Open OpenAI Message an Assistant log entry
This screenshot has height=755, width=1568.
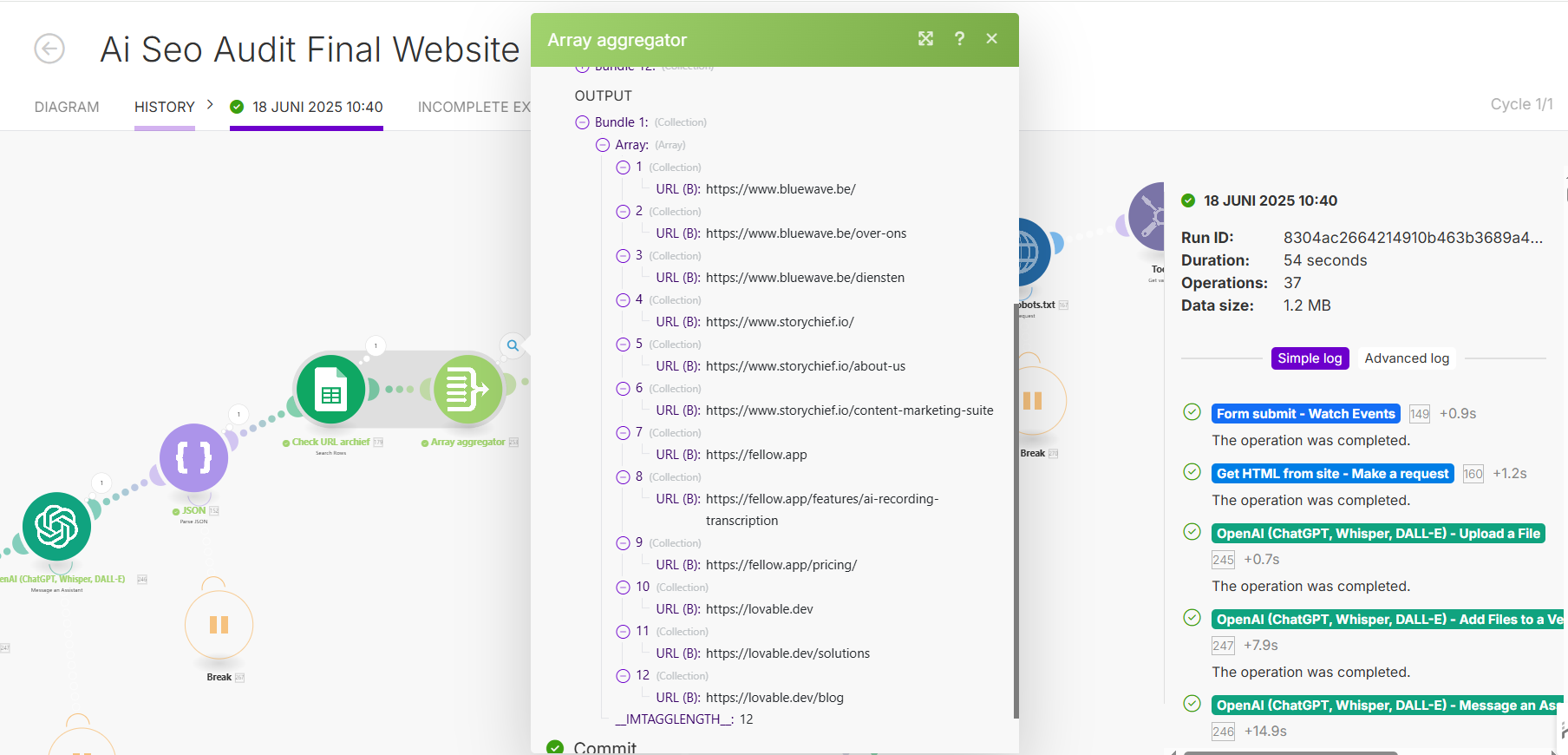pyautogui.click(x=1388, y=706)
